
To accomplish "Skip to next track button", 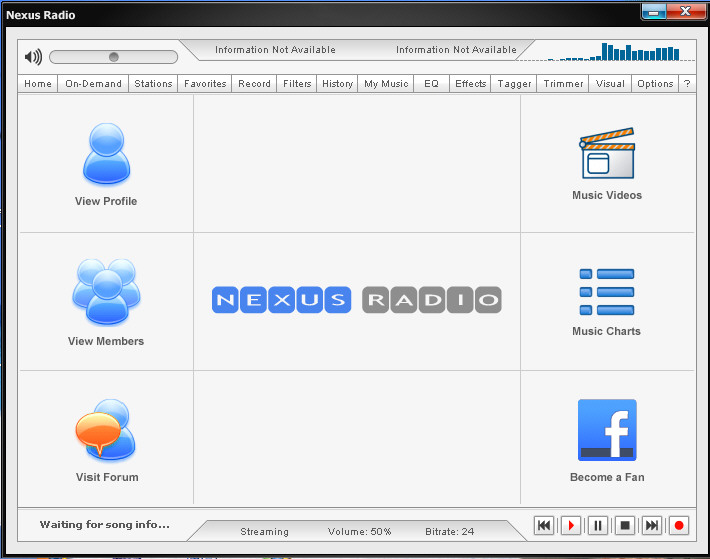I will [x=652, y=526].
